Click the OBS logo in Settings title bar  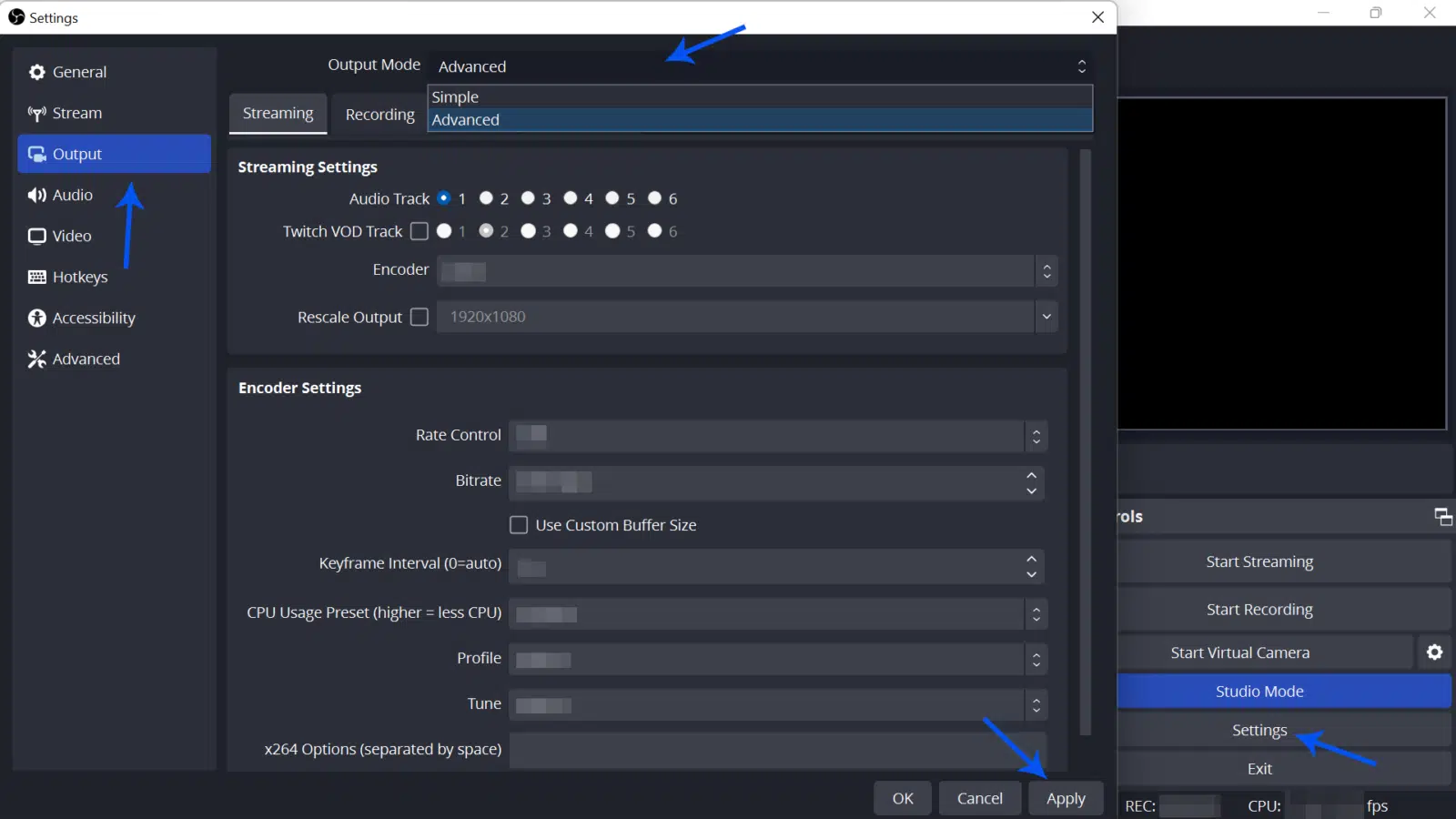click(16, 17)
